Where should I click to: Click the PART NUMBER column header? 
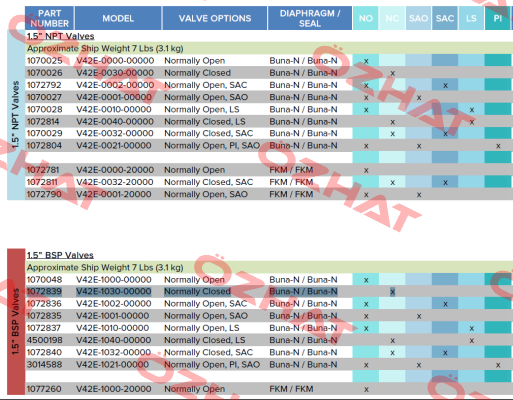point(49,18)
